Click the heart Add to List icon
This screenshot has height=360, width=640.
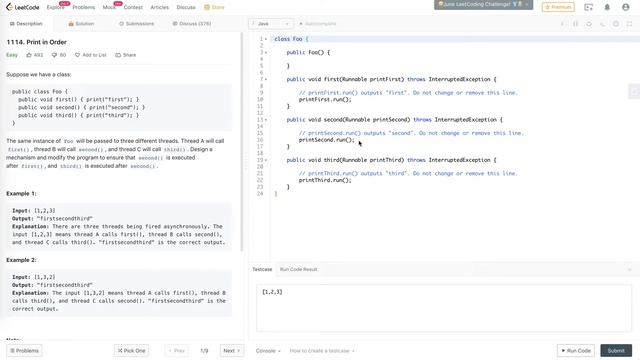pos(77,55)
